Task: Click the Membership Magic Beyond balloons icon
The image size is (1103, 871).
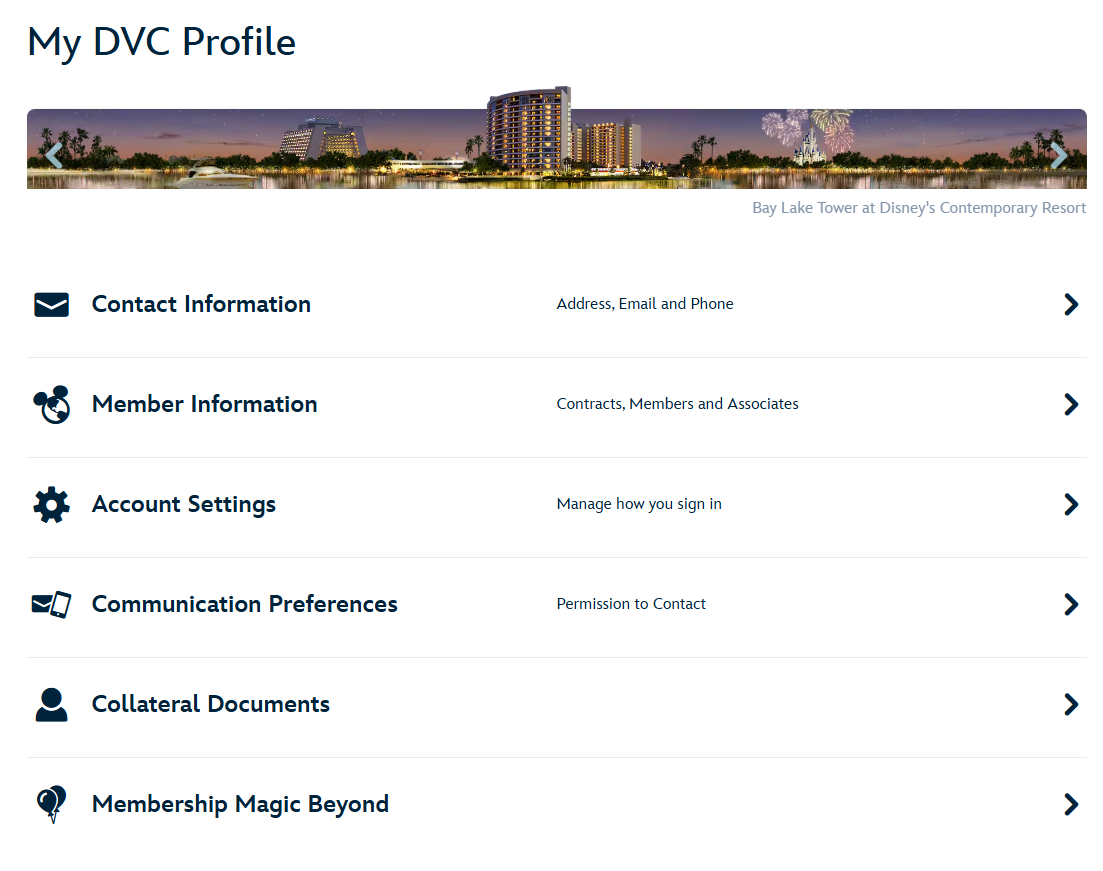Action: (51, 804)
